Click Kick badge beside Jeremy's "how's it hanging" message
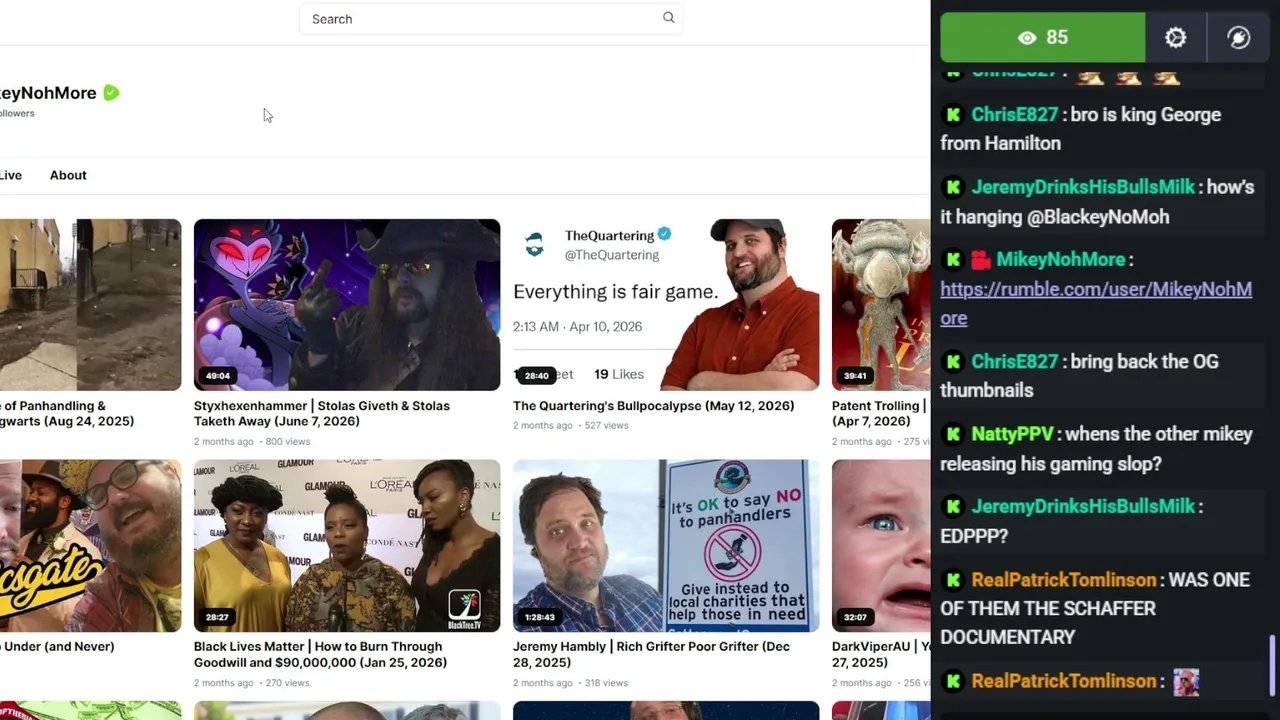The height and width of the screenshot is (720, 1280). tap(953, 187)
